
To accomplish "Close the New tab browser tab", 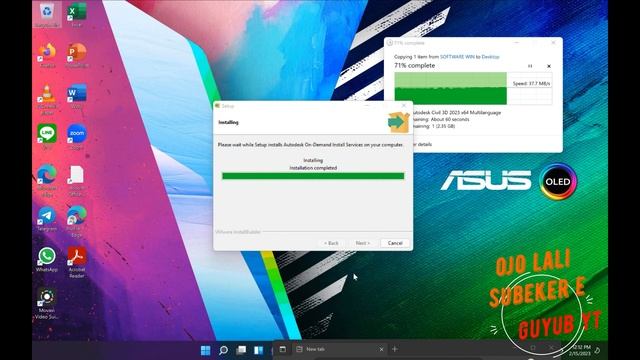I will click(x=381, y=349).
